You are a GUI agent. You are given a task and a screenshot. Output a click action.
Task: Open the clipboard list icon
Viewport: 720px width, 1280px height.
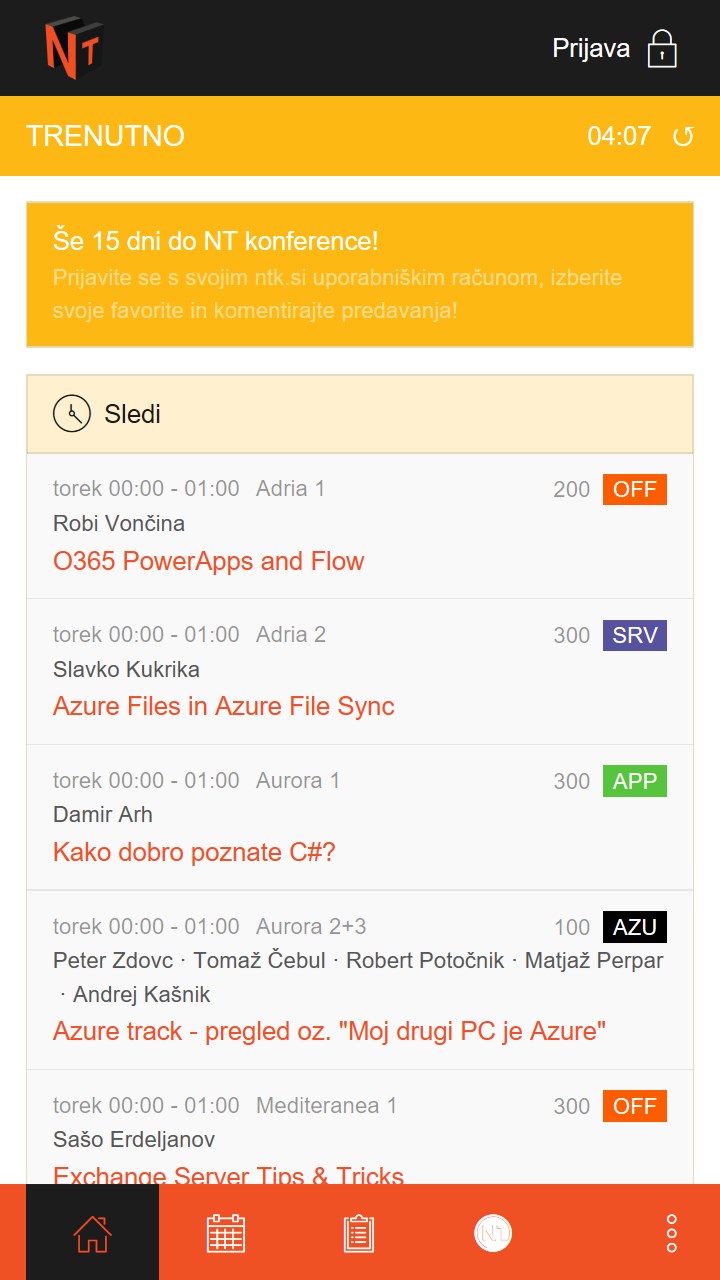coord(359,1233)
